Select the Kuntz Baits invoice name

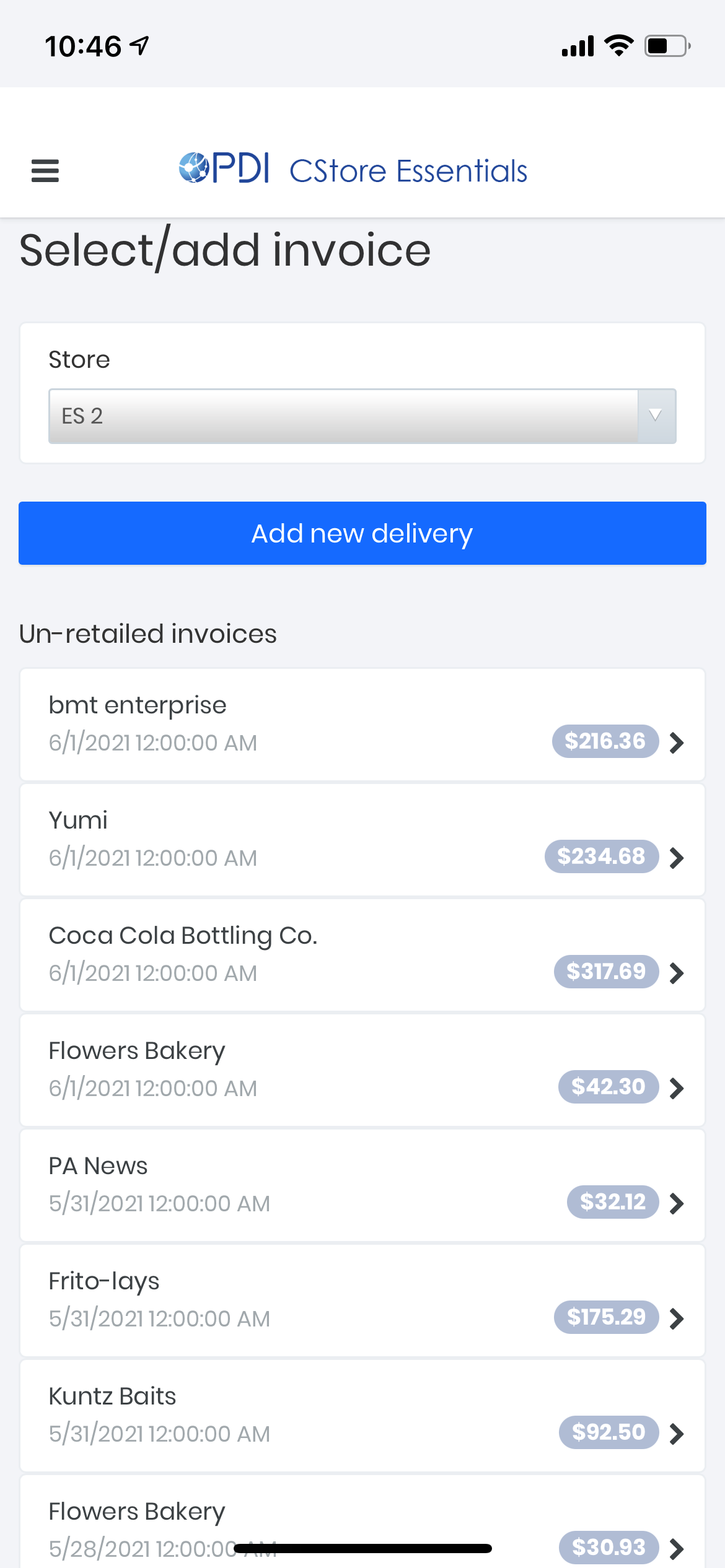[x=113, y=1396]
